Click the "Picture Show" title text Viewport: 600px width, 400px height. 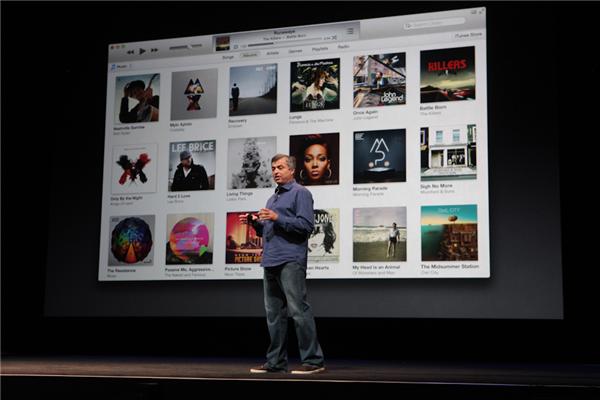[x=238, y=269]
